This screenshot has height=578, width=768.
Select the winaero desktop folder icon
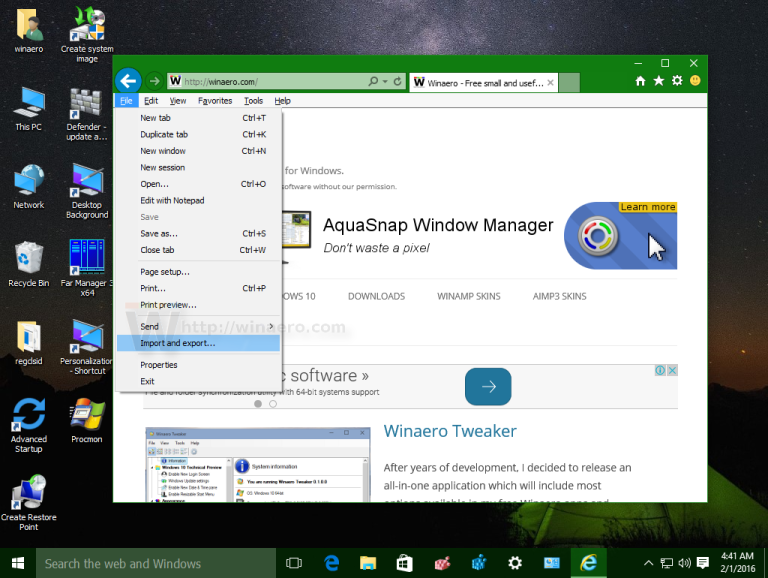pos(29,30)
